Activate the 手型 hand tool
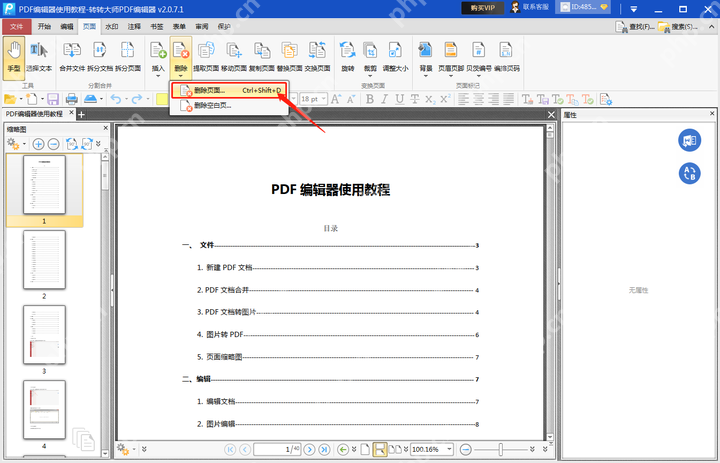The image size is (720, 463). 14,57
